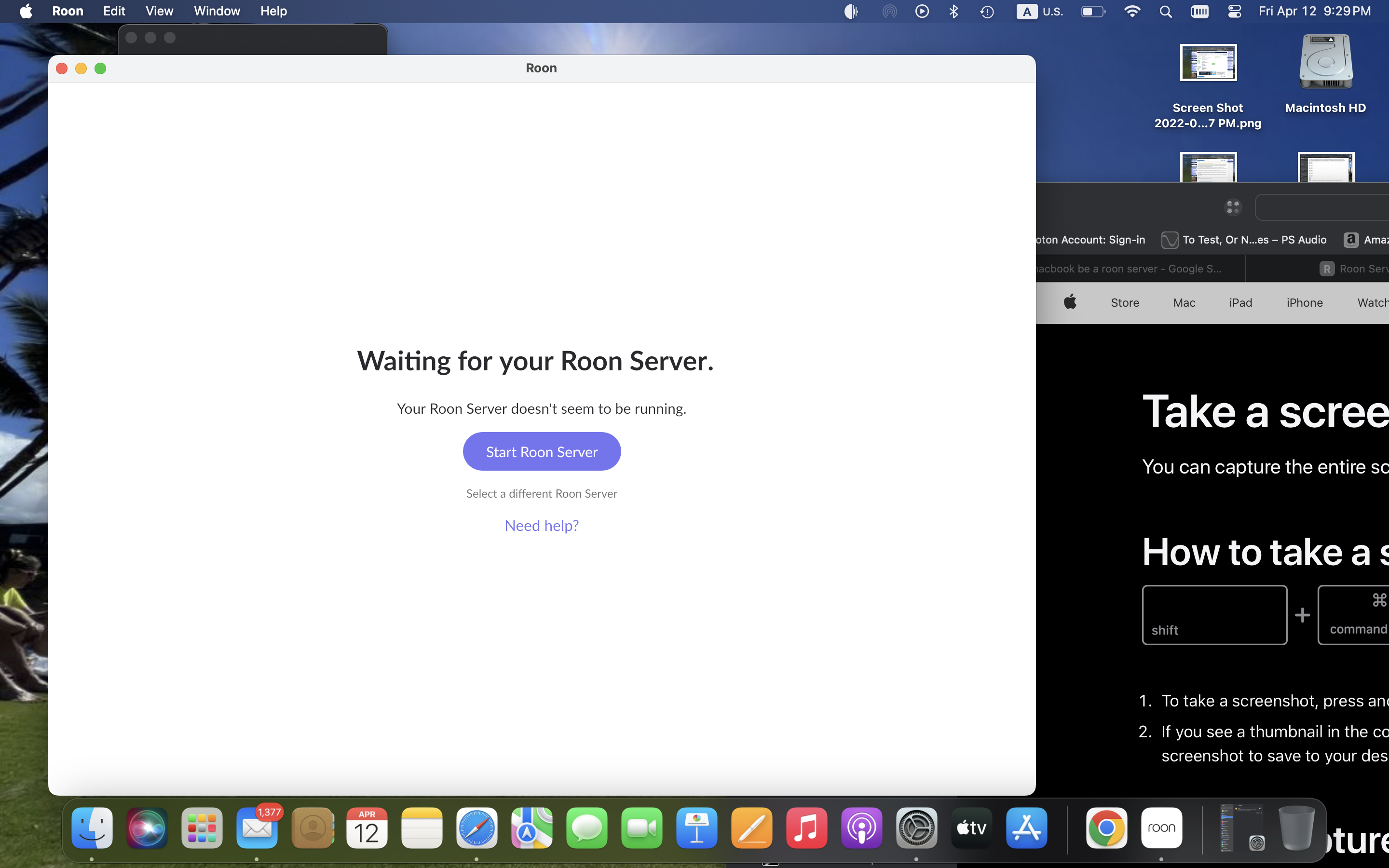Open System Preferences from the Dock

coord(917,828)
